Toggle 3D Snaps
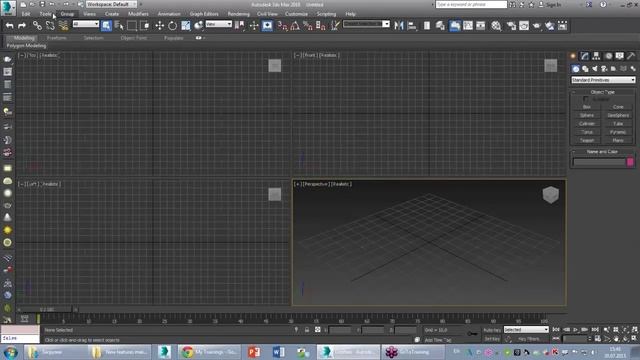640x360 pixels. click(282, 26)
